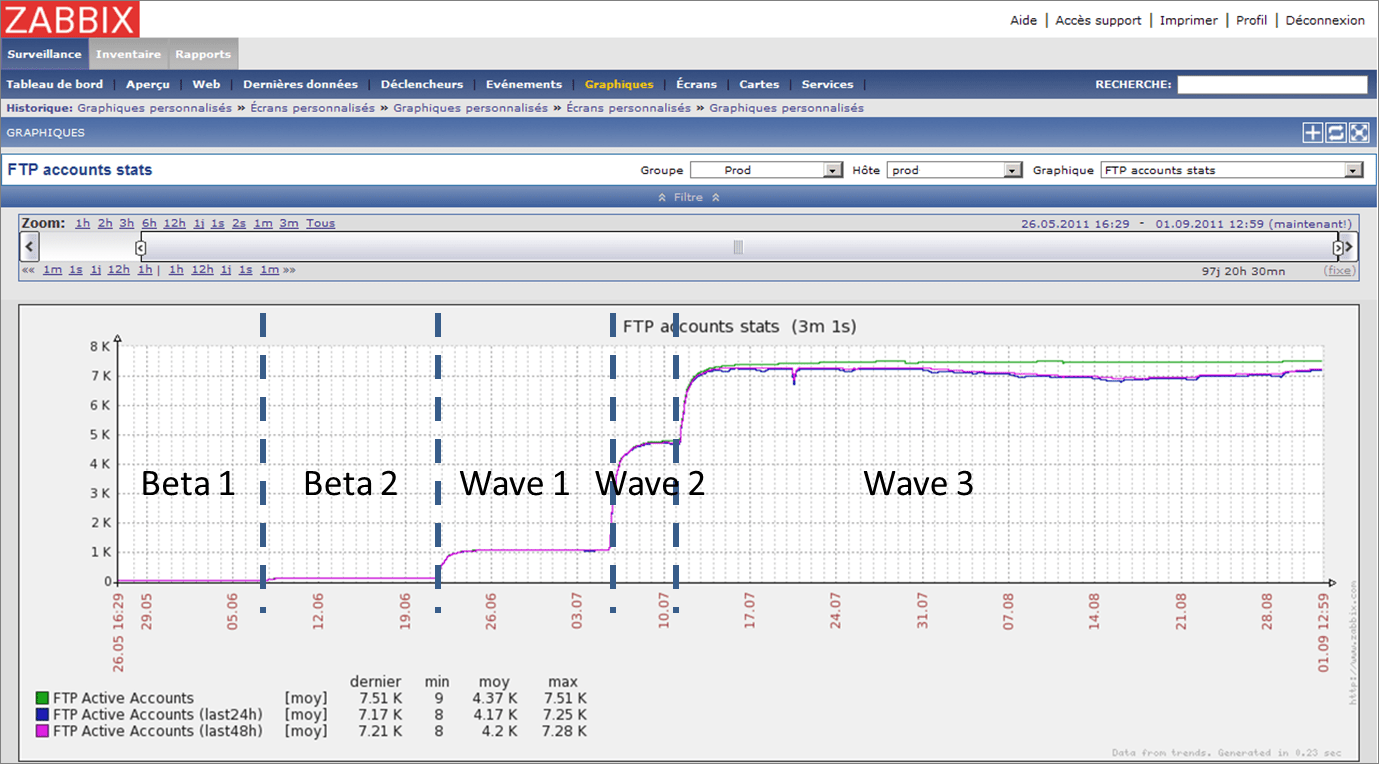Switch to the Inventaire tab
This screenshot has width=1379, height=764.
pyautogui.click(x=128, y=54)
